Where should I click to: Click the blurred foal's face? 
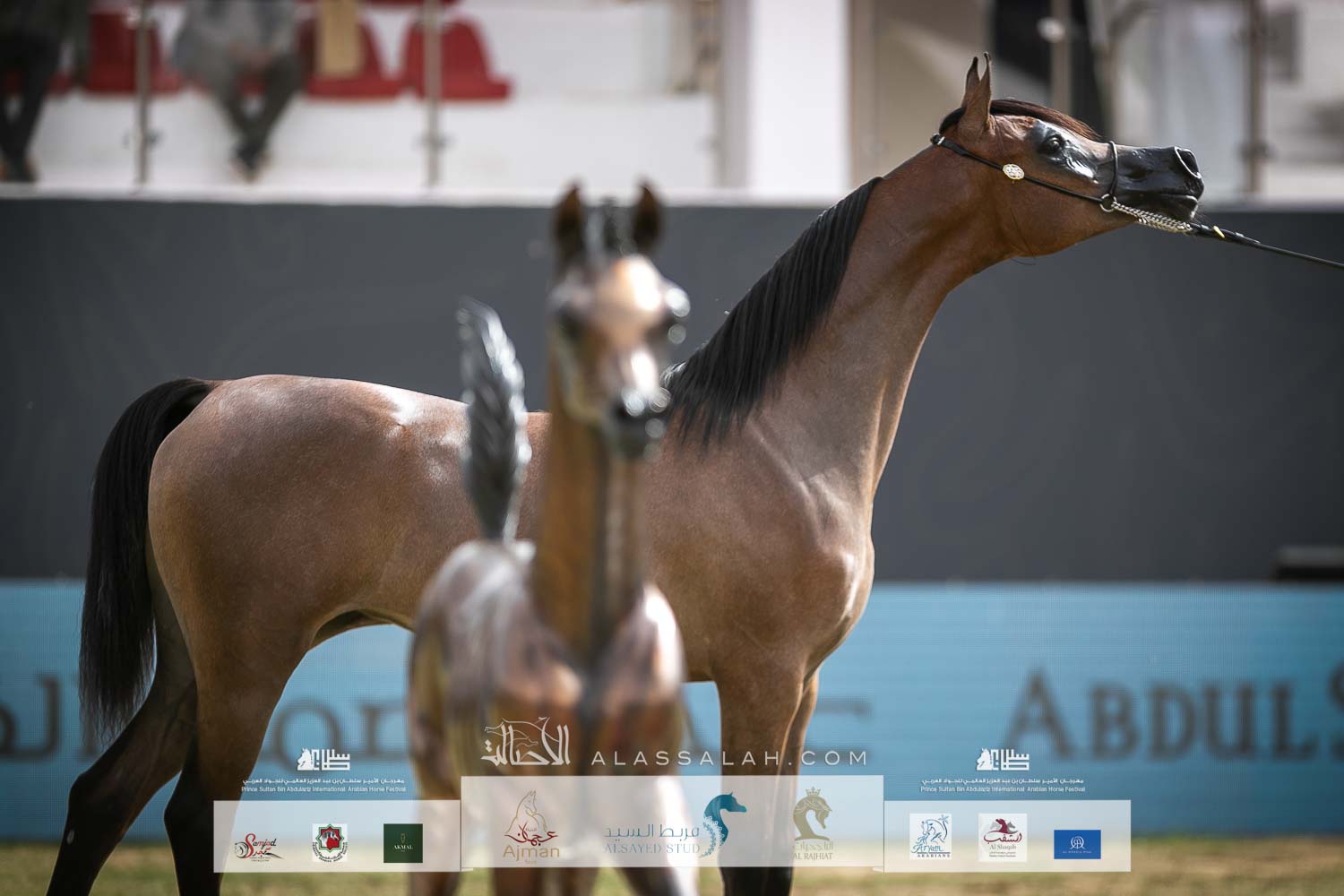pyautogui.click(x=618, y=349)
